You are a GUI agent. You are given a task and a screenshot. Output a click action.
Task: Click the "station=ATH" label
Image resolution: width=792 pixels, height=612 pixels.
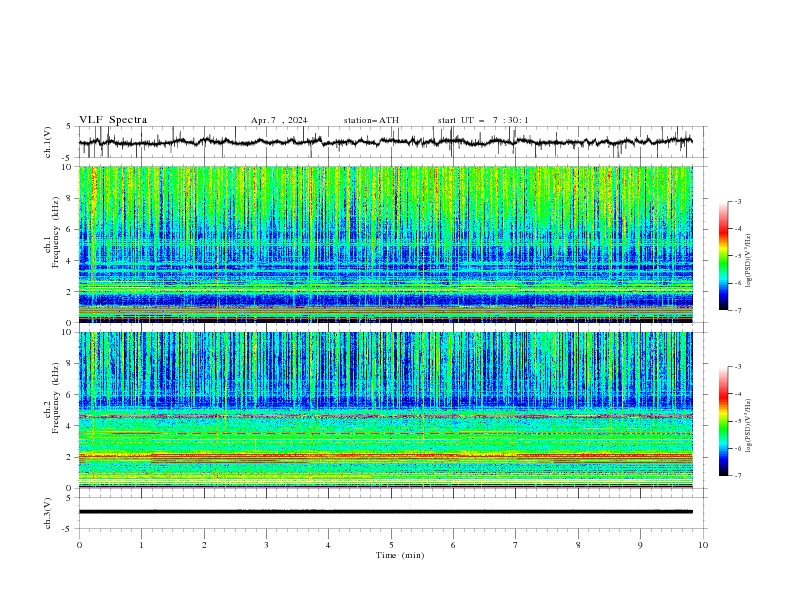pos(371,120)
